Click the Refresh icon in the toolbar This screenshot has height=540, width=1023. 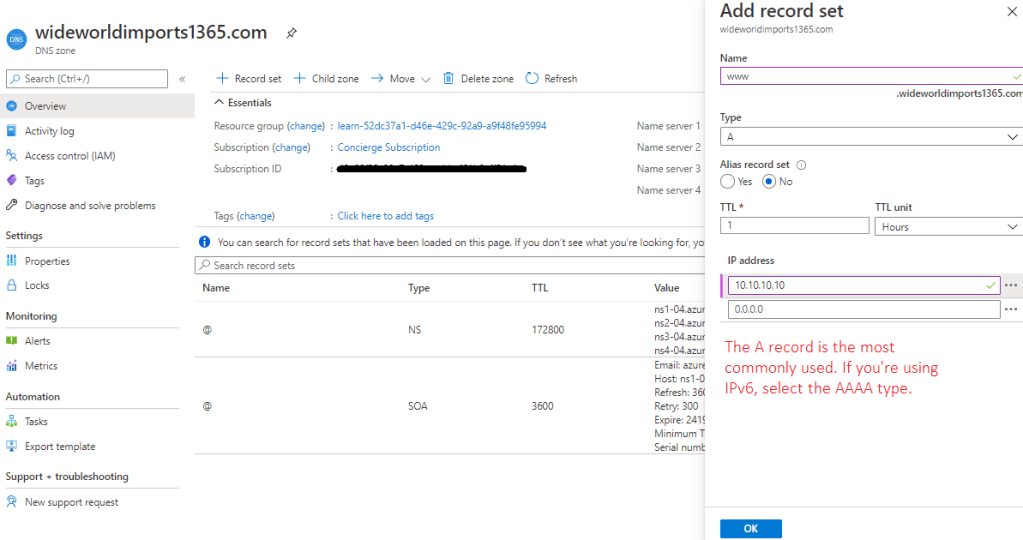pyautogui.click(x=532, y=79)
